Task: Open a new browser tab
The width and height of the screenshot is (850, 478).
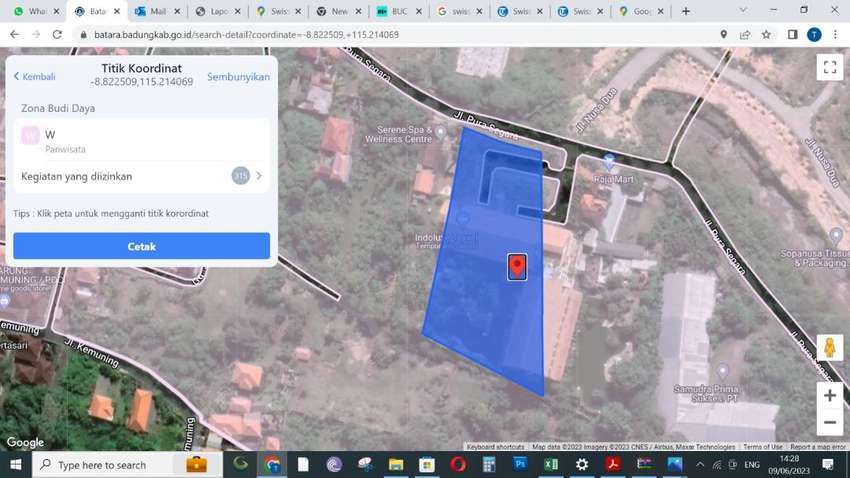Action: click(x=685, y=11)
